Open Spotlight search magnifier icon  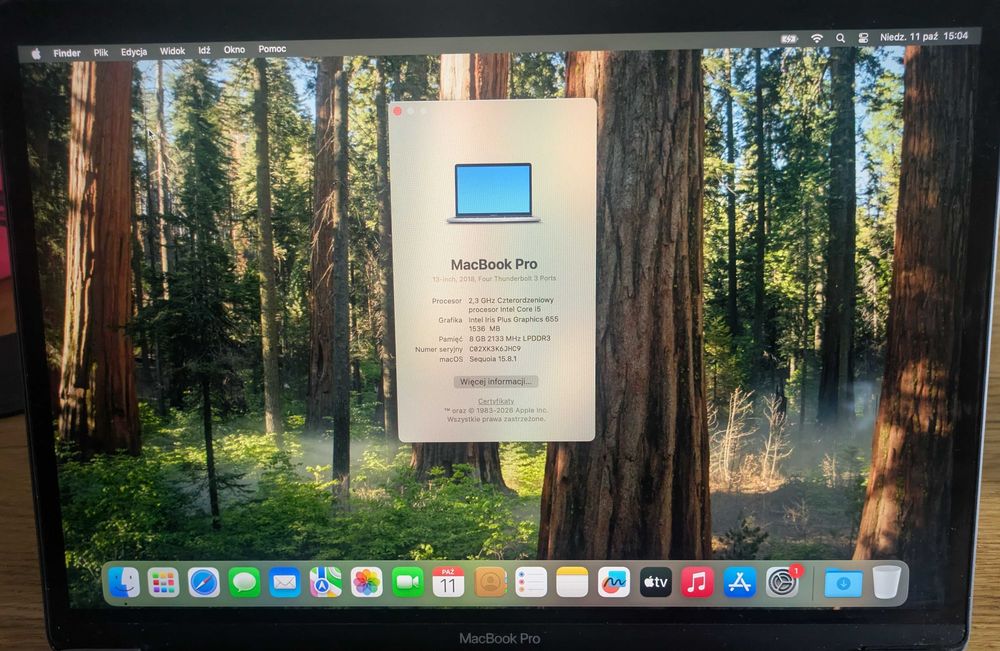841,38
